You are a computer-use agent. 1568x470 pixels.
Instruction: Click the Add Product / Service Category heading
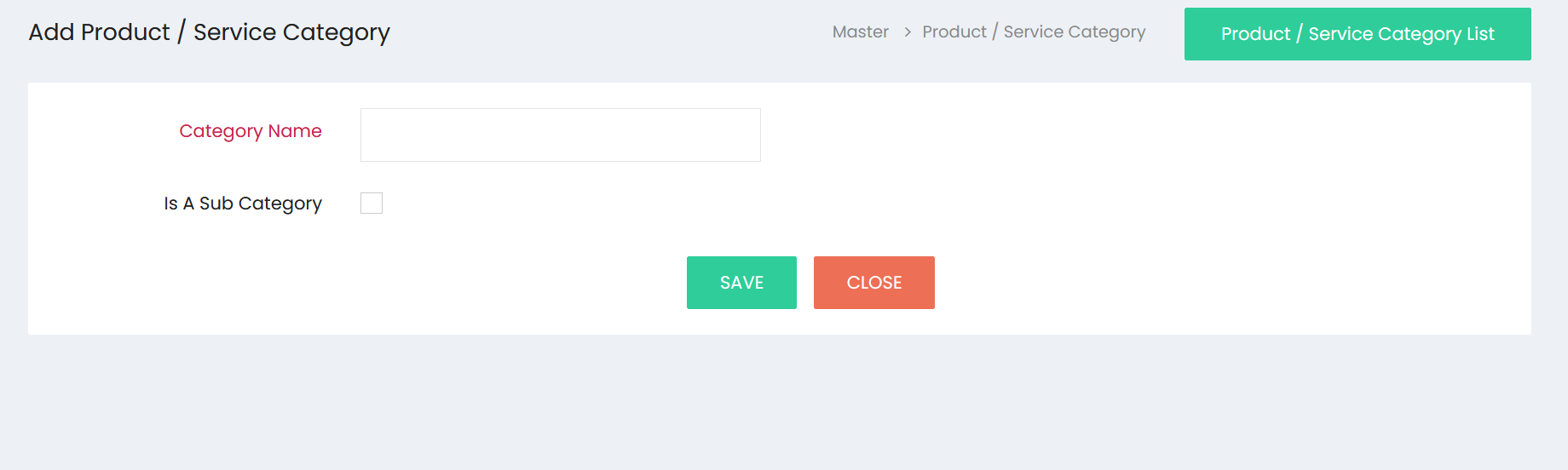coord(210,32)
